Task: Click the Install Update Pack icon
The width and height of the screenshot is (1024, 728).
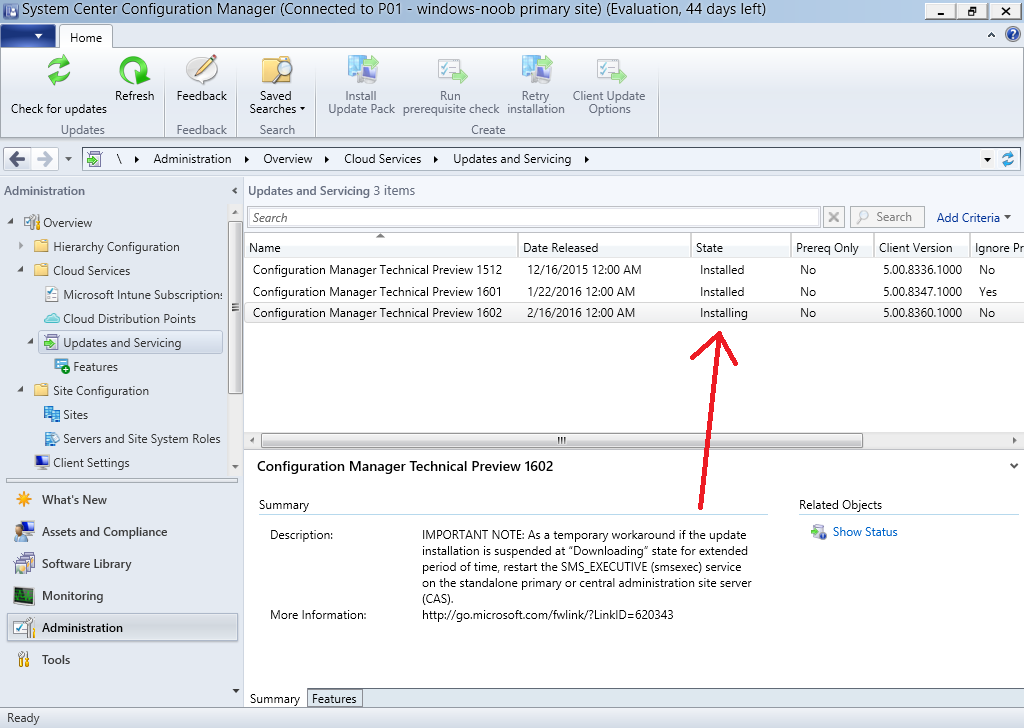Action: coord(362,70)
